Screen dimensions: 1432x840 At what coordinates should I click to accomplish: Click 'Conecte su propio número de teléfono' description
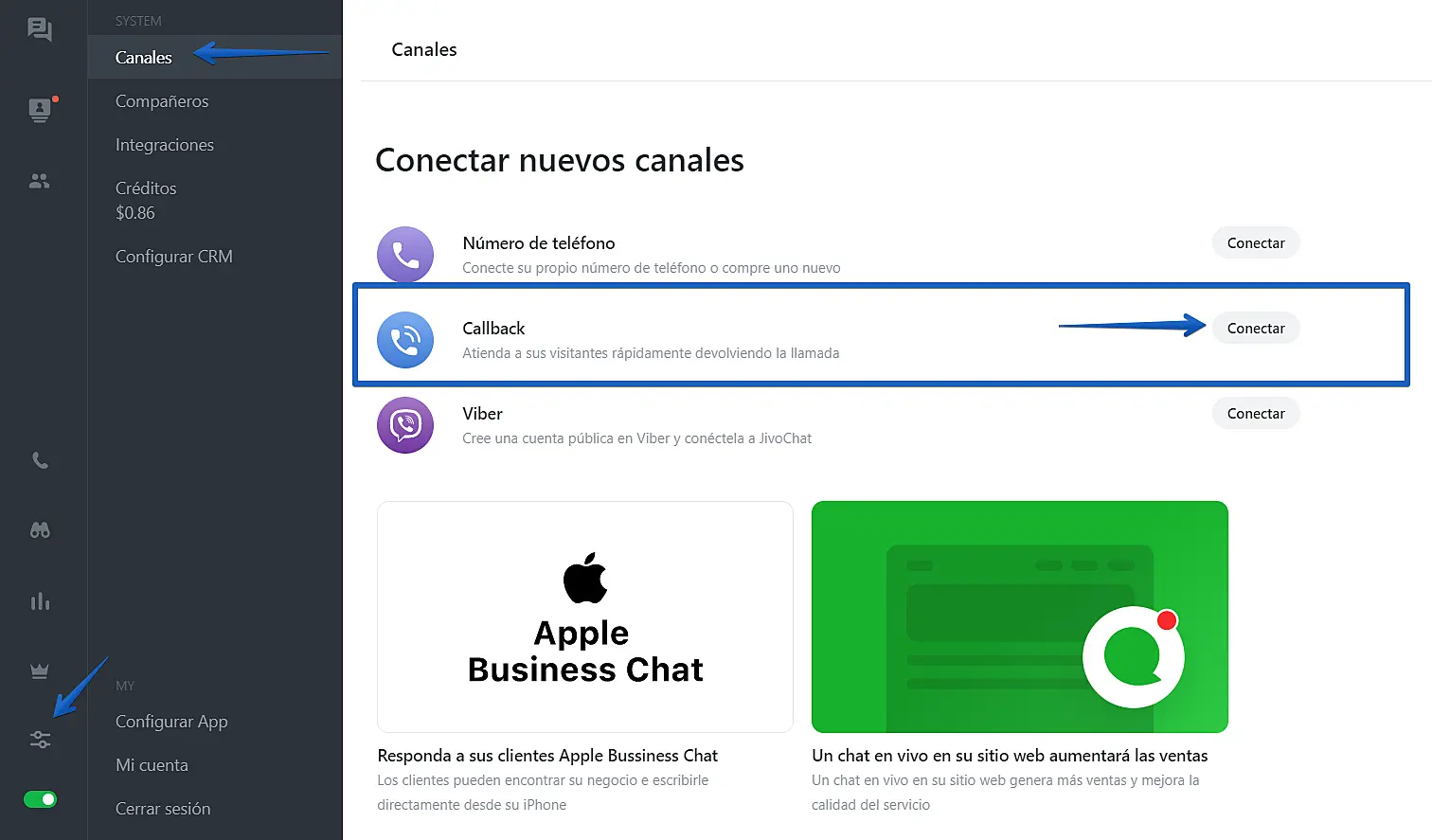coord(652,268)
